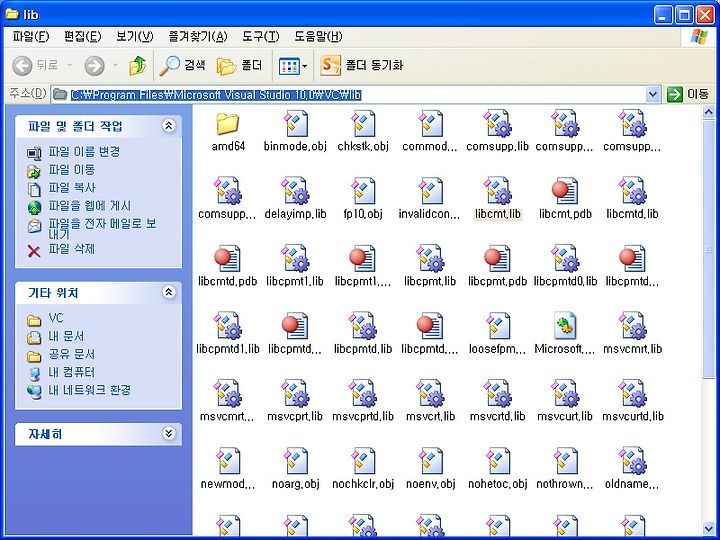This screenshot has width=720, height=540.
Task: Select the noarg.obj file icon
Action: [x=295, y=461]
